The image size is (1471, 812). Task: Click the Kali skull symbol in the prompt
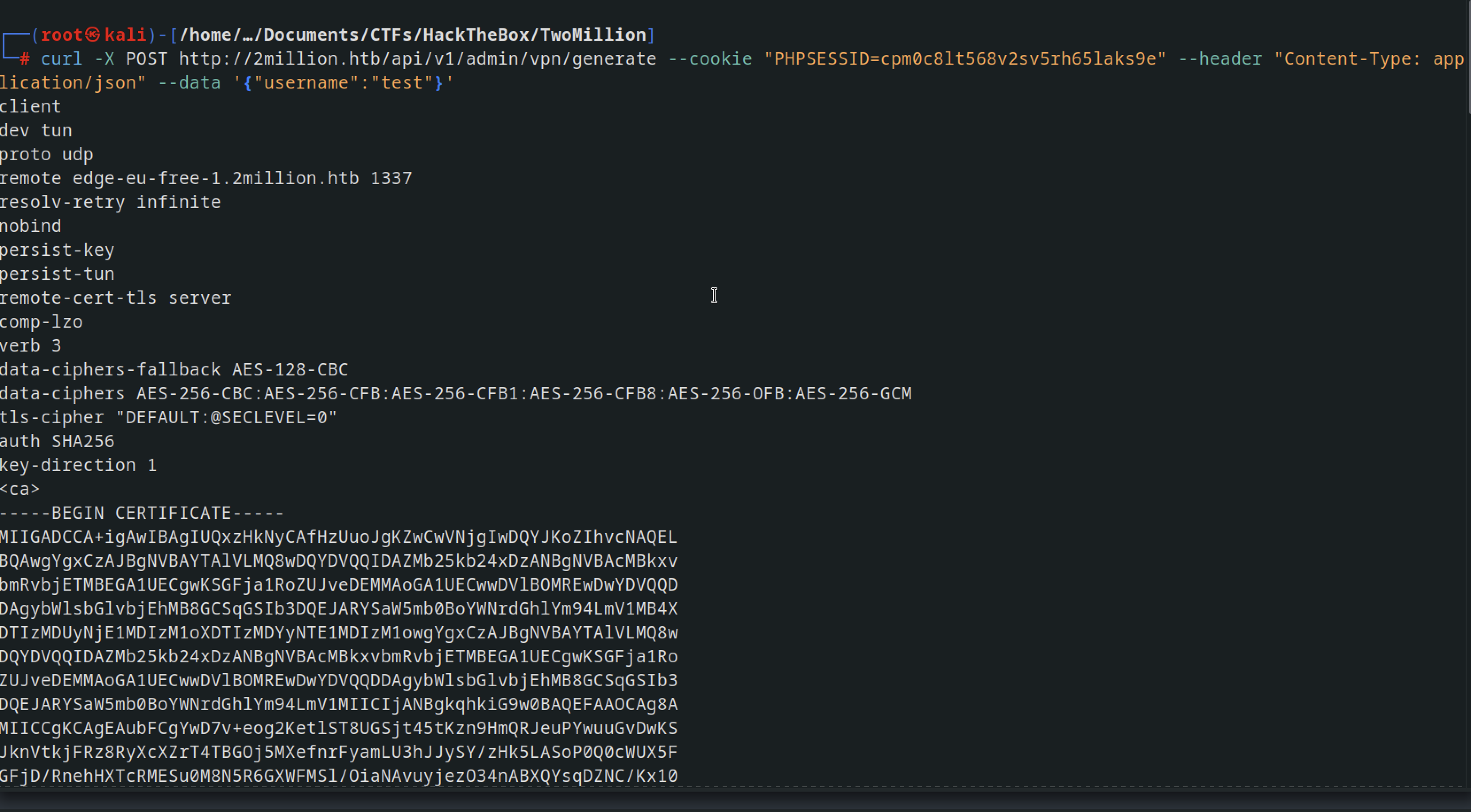[x=93, y=35]
